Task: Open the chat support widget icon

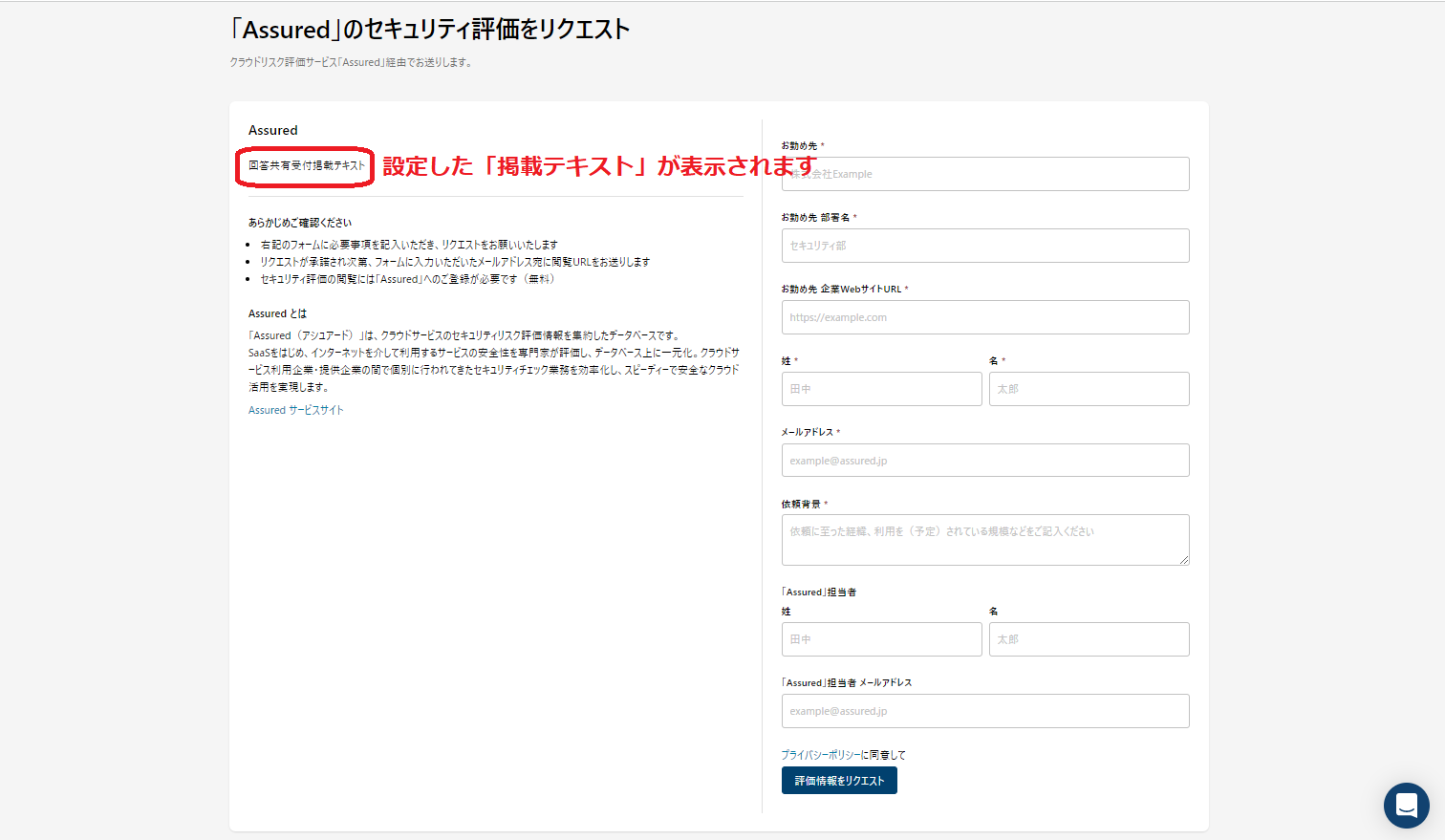Action: pyautogui.click(x=1406, y=806)
